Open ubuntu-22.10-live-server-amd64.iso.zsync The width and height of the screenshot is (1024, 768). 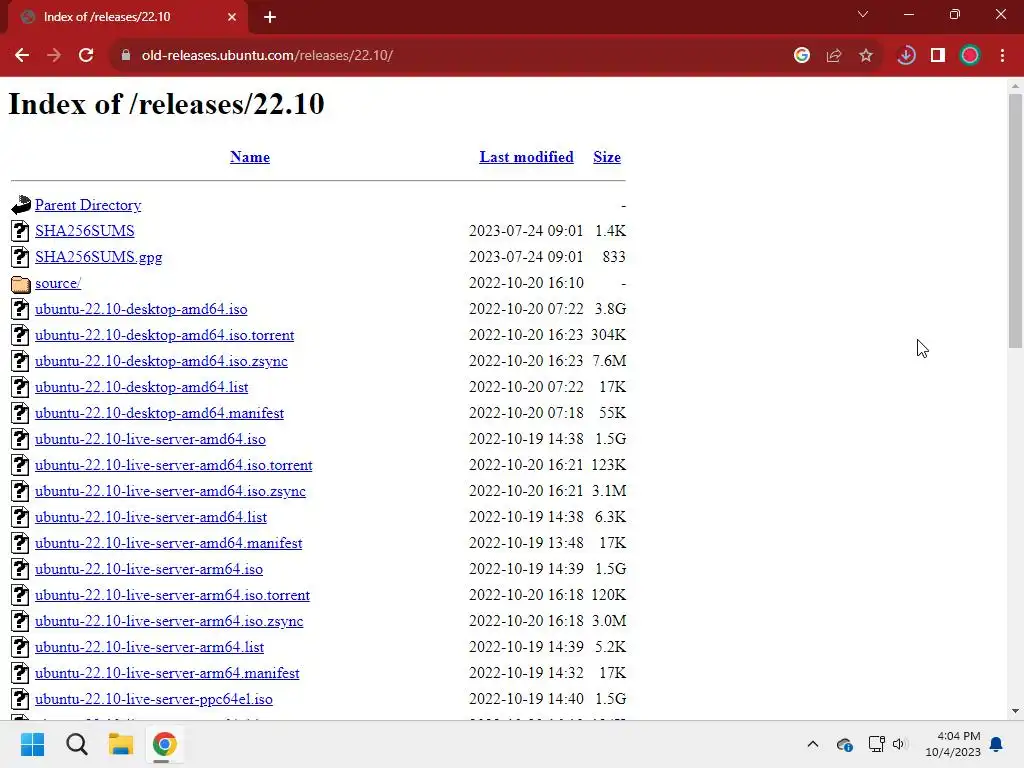(170, 491)
